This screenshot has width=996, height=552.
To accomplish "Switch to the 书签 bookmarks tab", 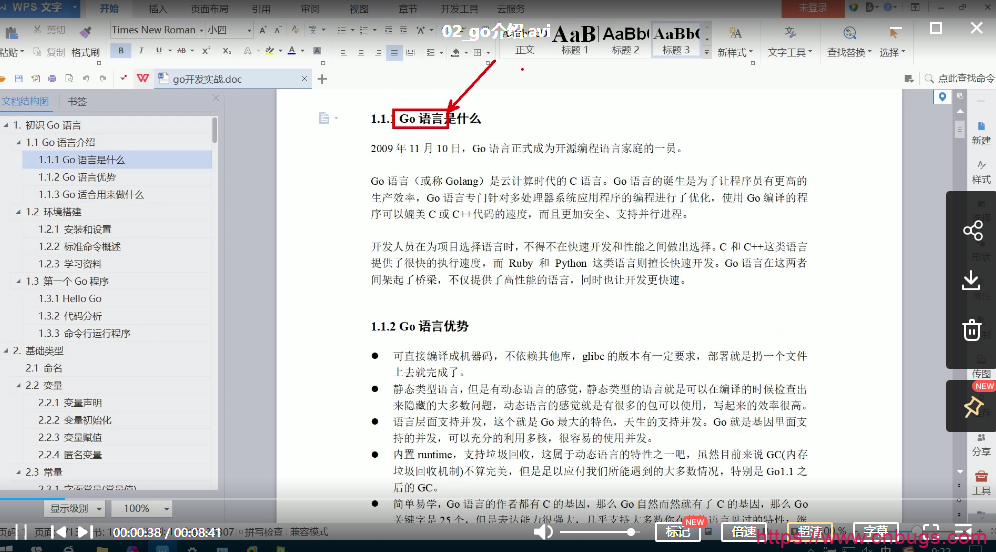I will 77,101.
